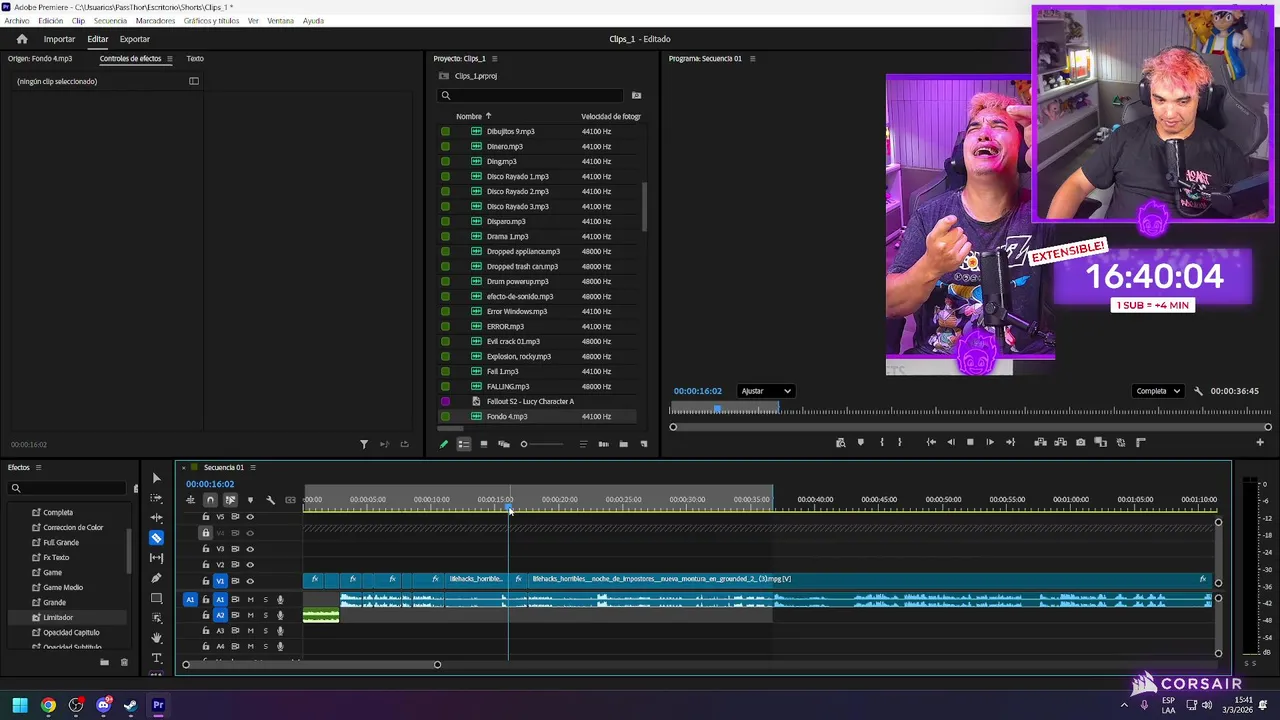1280x720 pixels.
Task: Click Lift button in Program monitor
Action: 1040,442
